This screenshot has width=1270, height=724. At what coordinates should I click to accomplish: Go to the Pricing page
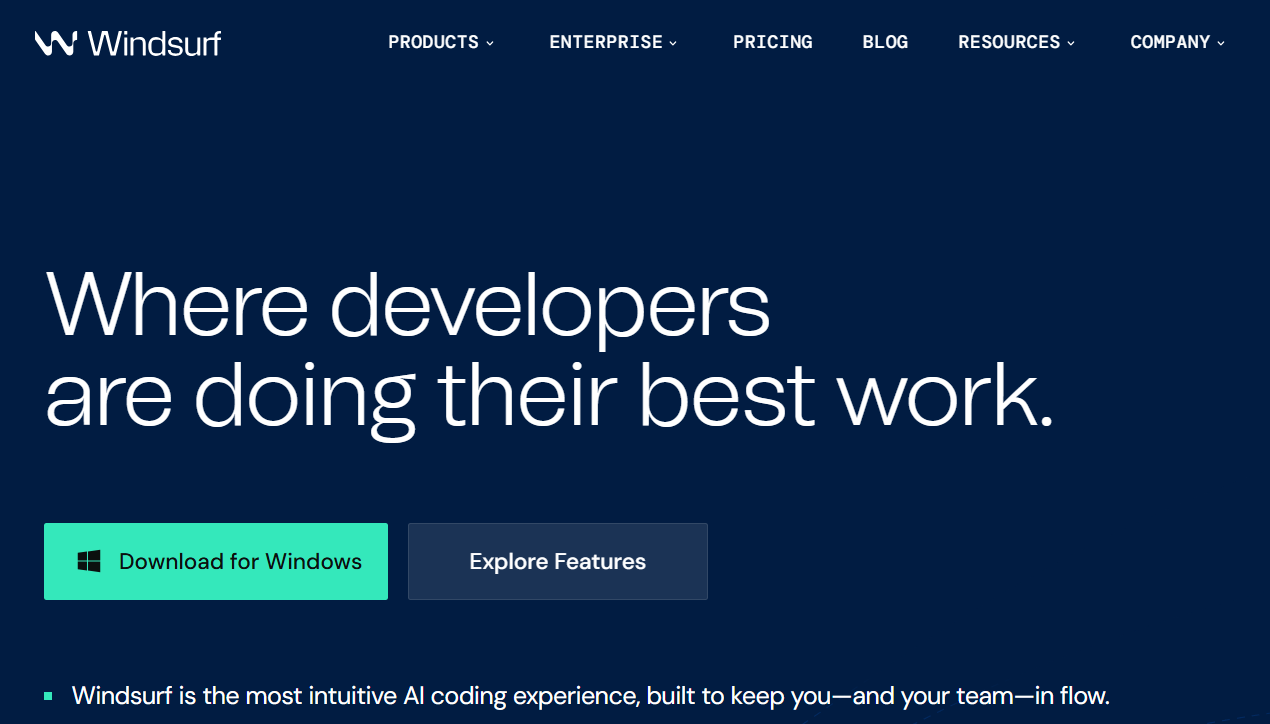[x=773, y=42]
